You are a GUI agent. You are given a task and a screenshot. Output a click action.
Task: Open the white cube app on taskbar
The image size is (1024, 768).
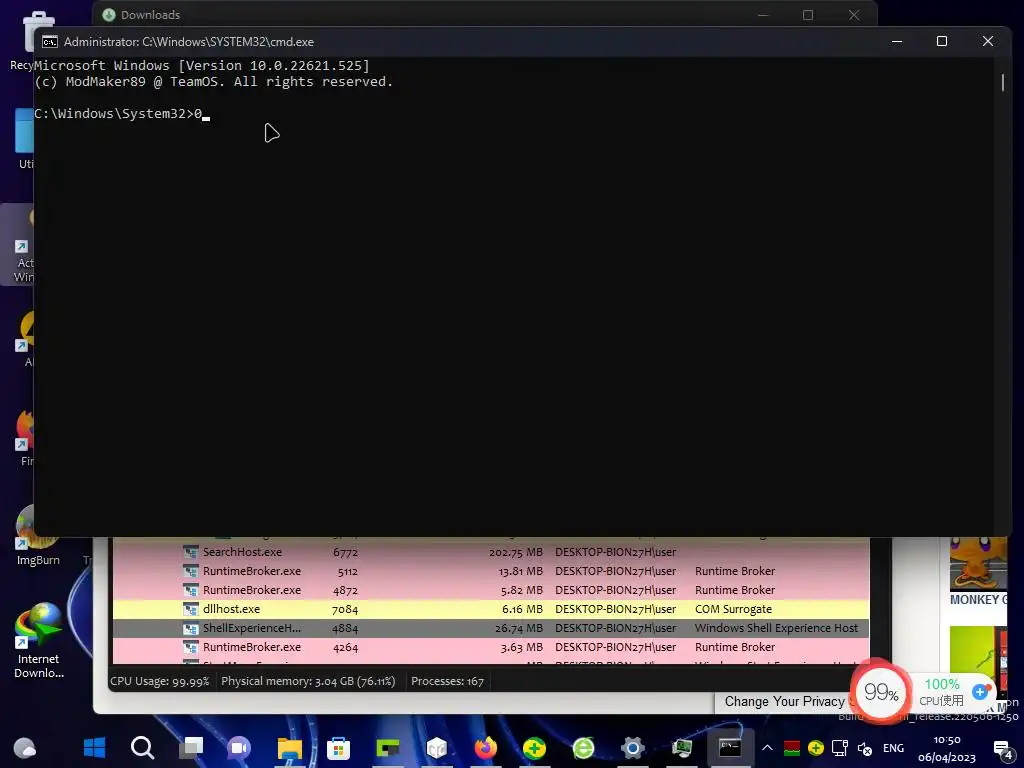point(436,747)
